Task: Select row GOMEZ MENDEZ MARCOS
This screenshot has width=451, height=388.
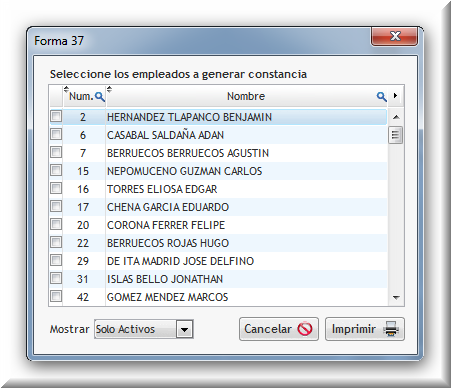Action: pos(218,297)
